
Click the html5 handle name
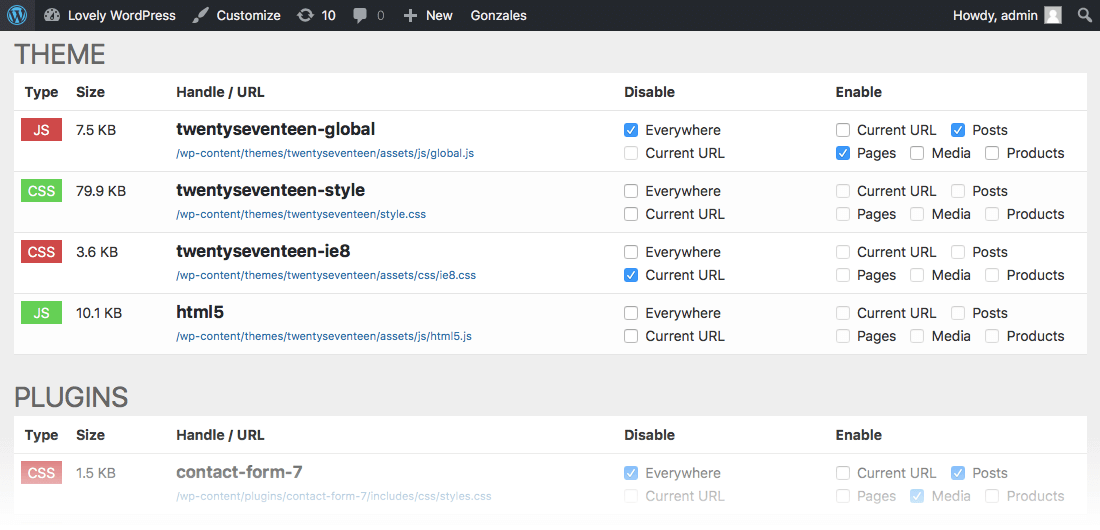click(200, 312)
